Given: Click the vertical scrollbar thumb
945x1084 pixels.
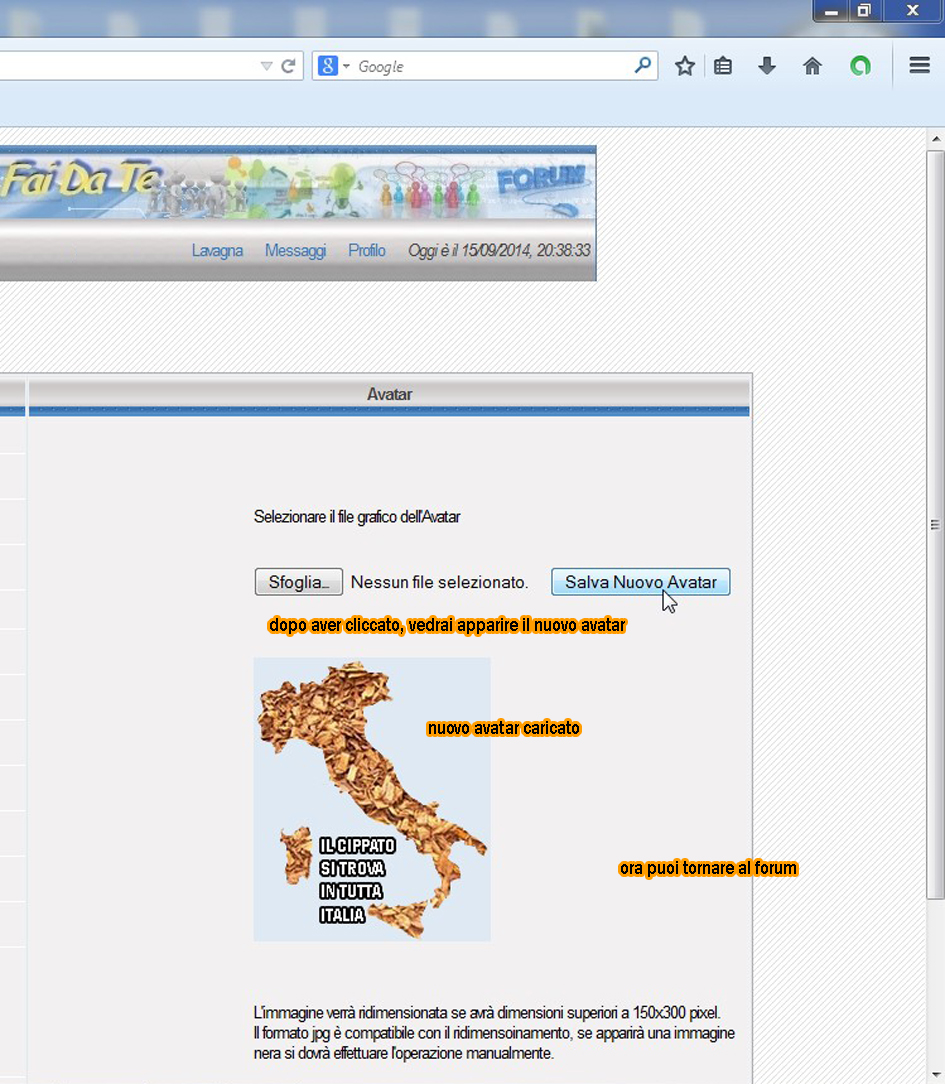Looking at the screenshot, I should coord(935,525).
